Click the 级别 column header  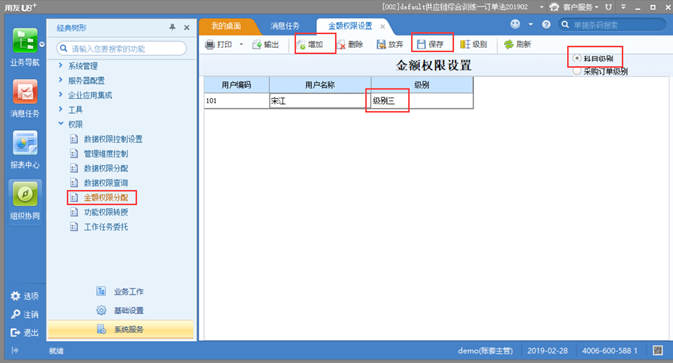click(x=422, y=85)
